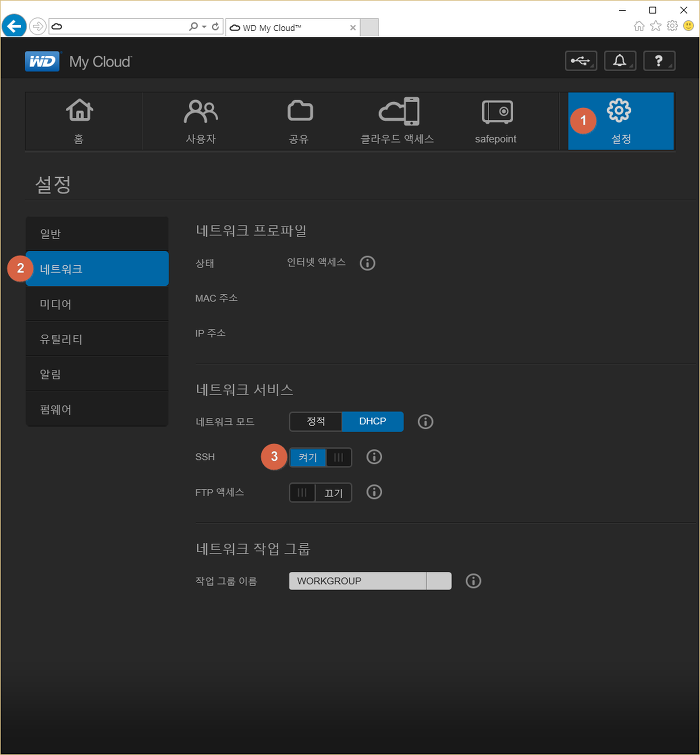Select 알림 in the settings sidebar
This screenshot has width=700, height=755.
tap(97, 374)
